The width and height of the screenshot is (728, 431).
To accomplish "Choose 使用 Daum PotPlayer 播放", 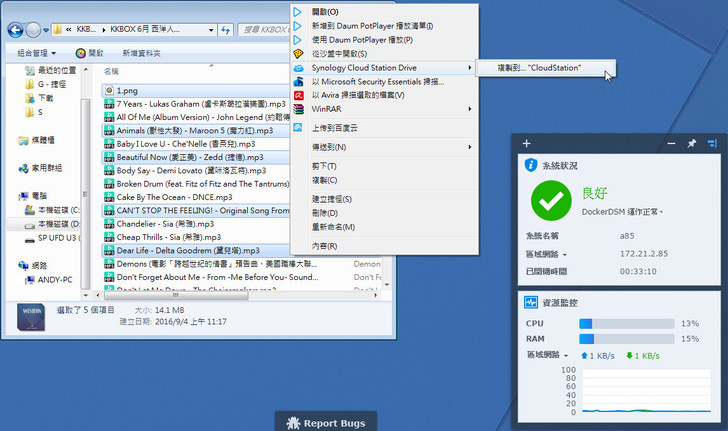I will [x=384, y=40].
